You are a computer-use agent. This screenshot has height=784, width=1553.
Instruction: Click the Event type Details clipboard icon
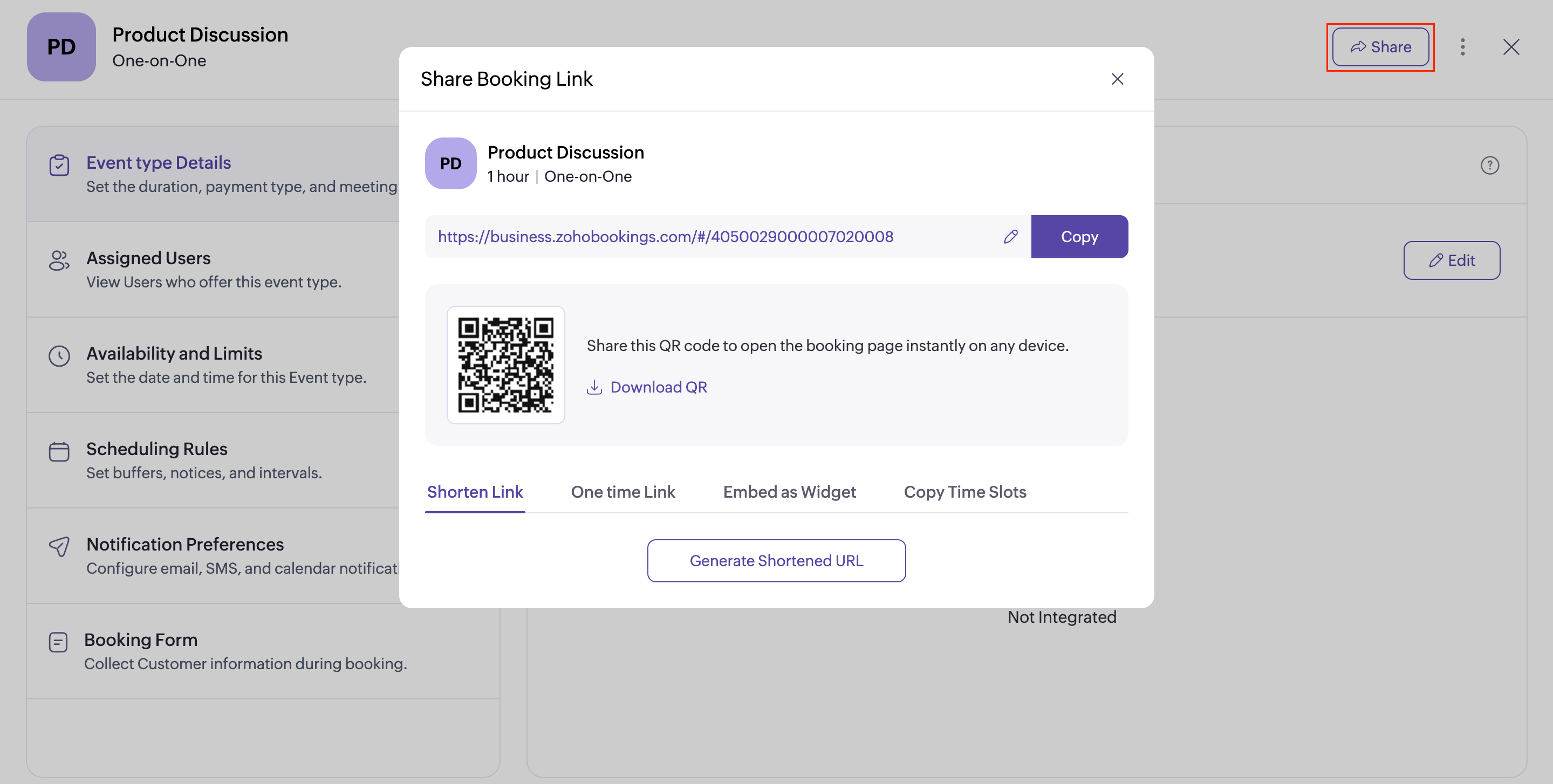(59, 165)
